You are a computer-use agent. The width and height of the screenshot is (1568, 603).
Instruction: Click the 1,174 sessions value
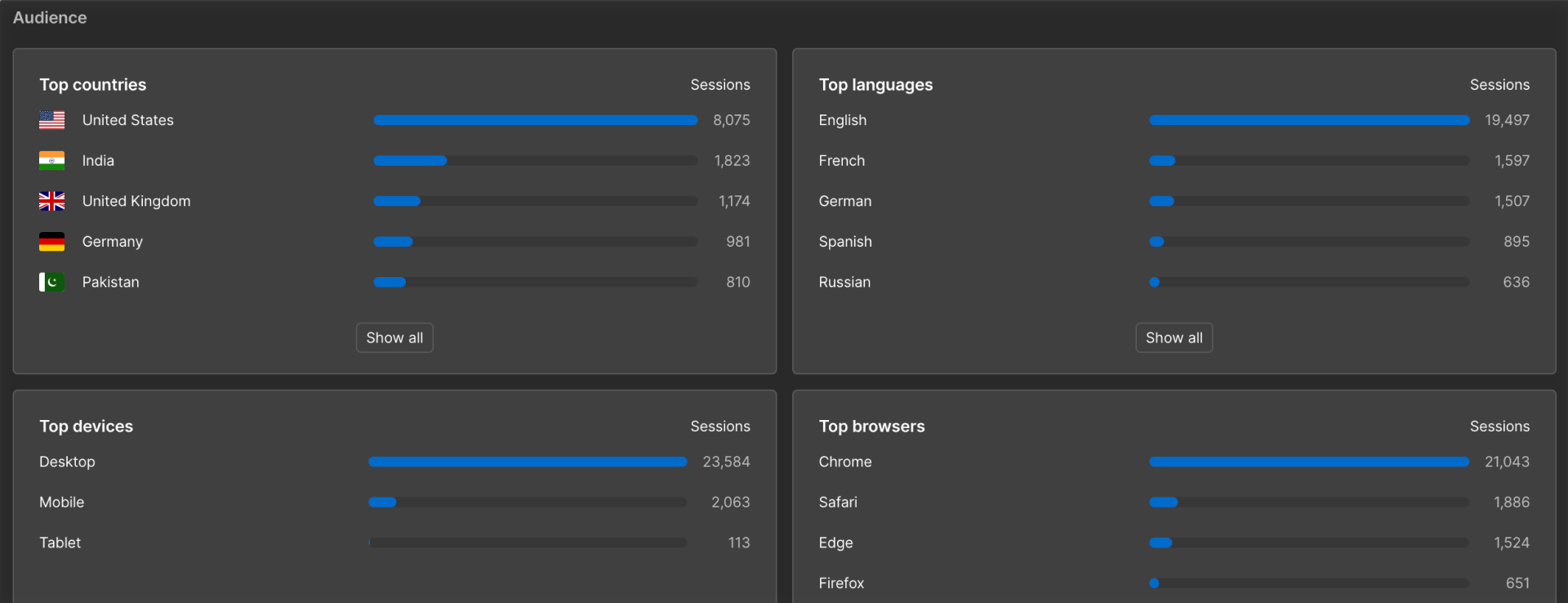point(734,201)
